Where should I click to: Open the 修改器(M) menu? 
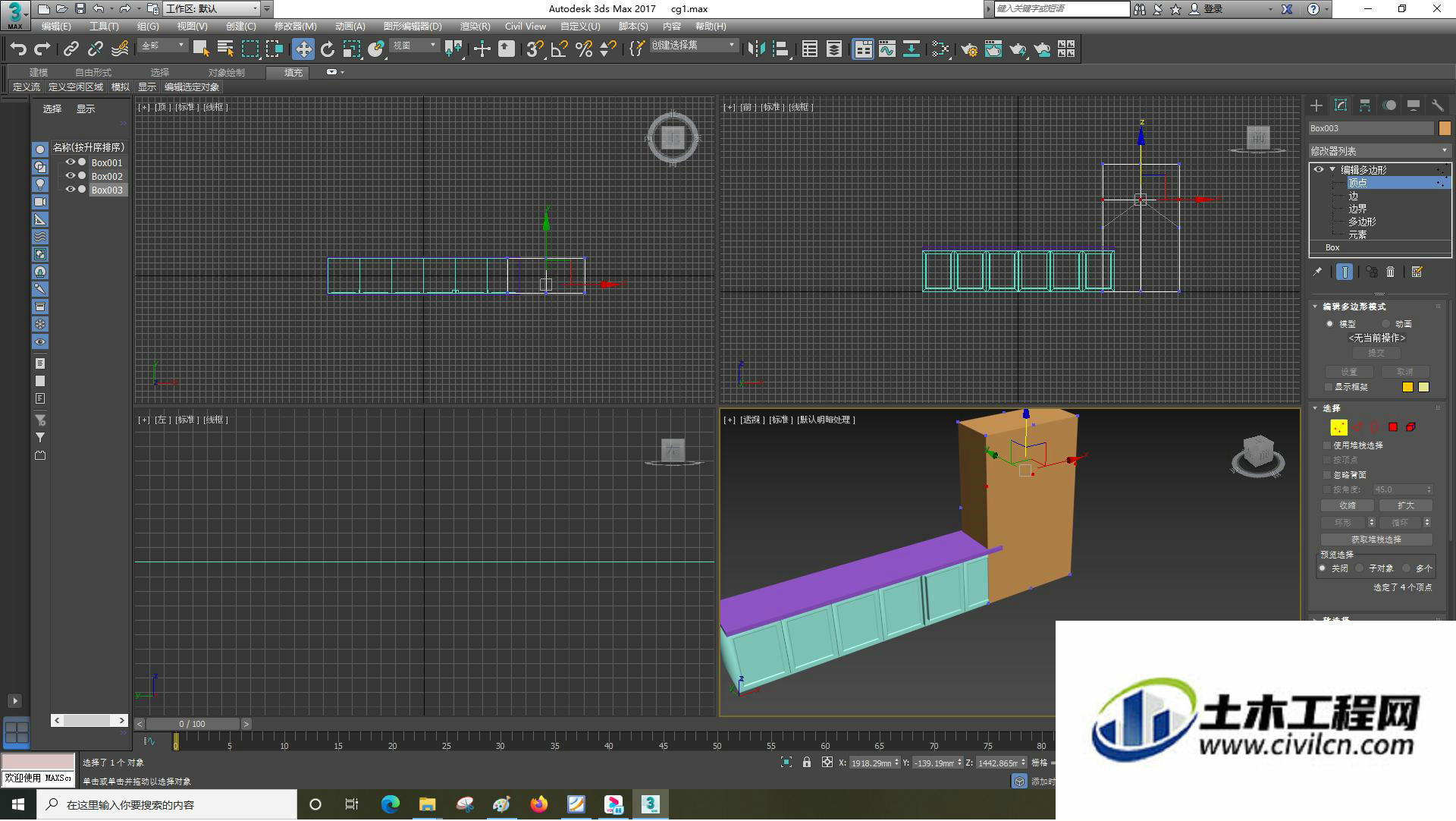tap(295, 27)
